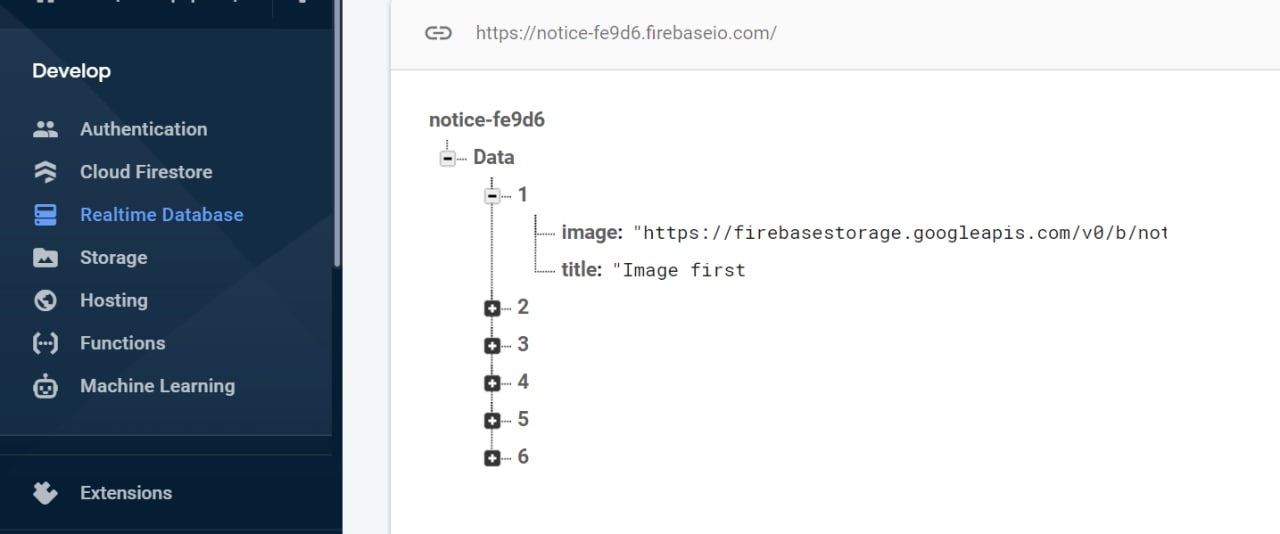Image resolution: width=1280 pixels, height=534 pixels.
Task: Click the Hosting globe icon
Action: [45, 300]
